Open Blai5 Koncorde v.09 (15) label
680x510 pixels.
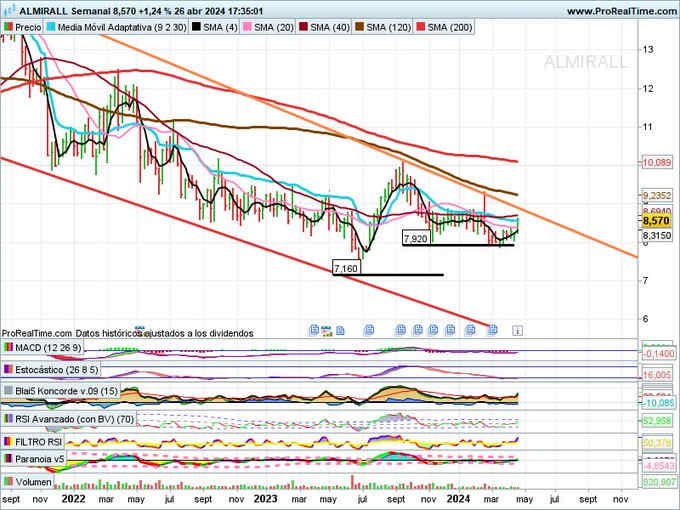click(66, 391)
